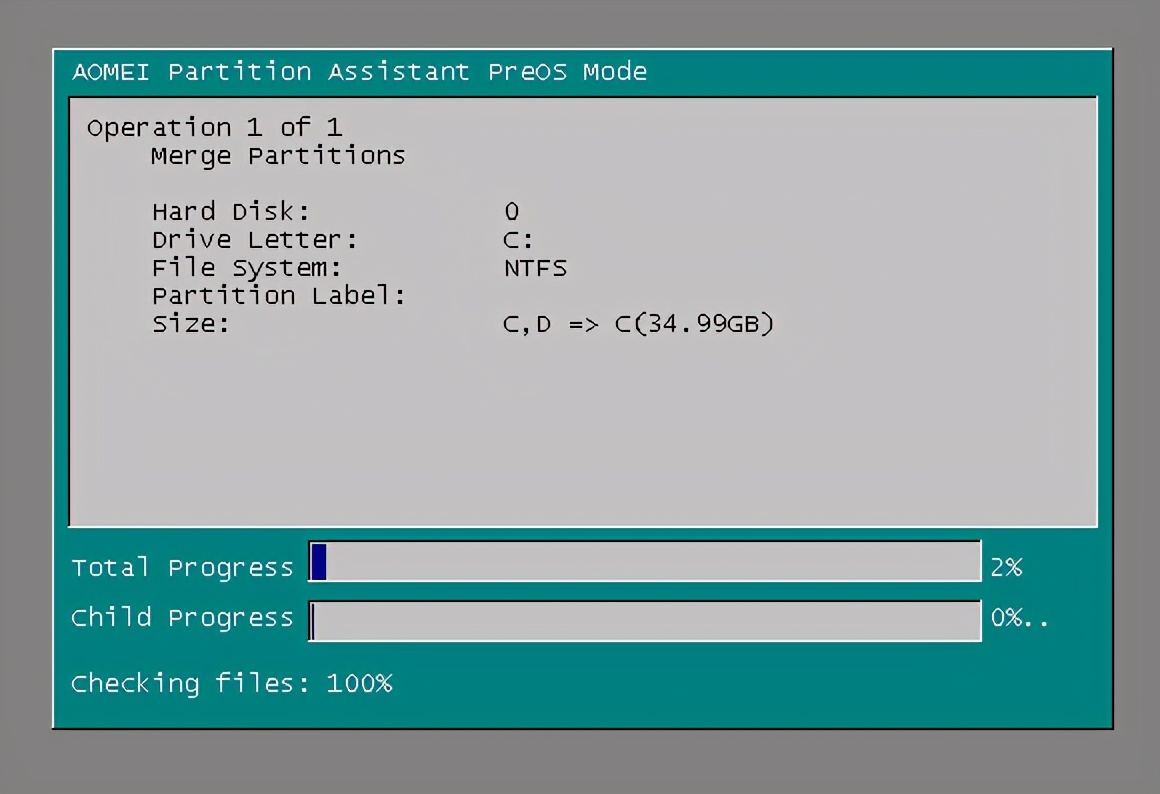Click the 'C,D => C(34.99GB)' size value

point(638,324)
